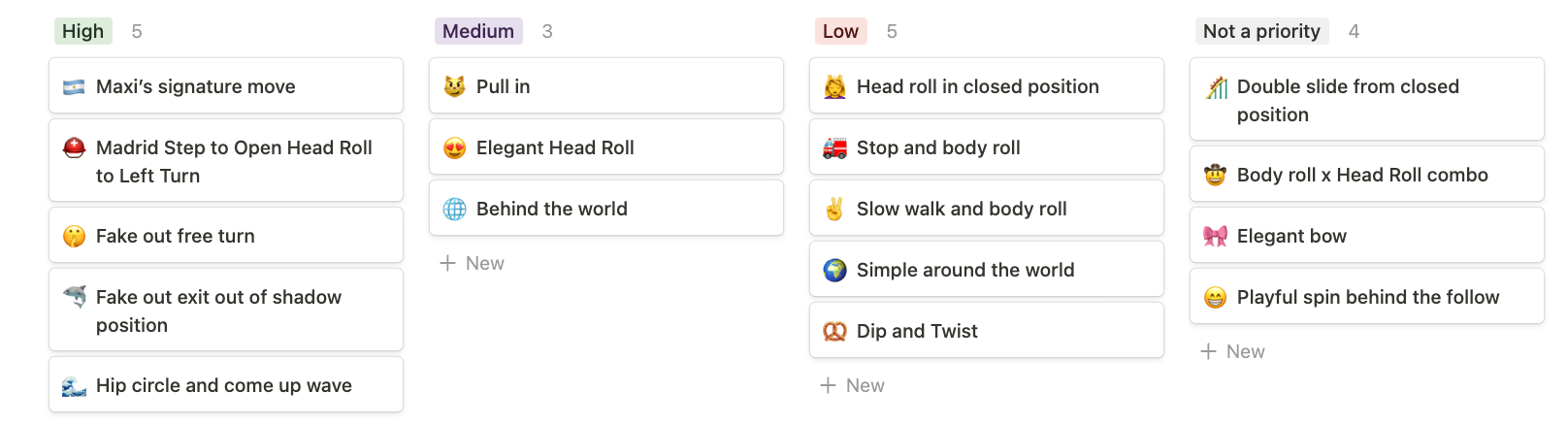Click the pretzel icon on Dip and Twist

[x=834, y=332]
